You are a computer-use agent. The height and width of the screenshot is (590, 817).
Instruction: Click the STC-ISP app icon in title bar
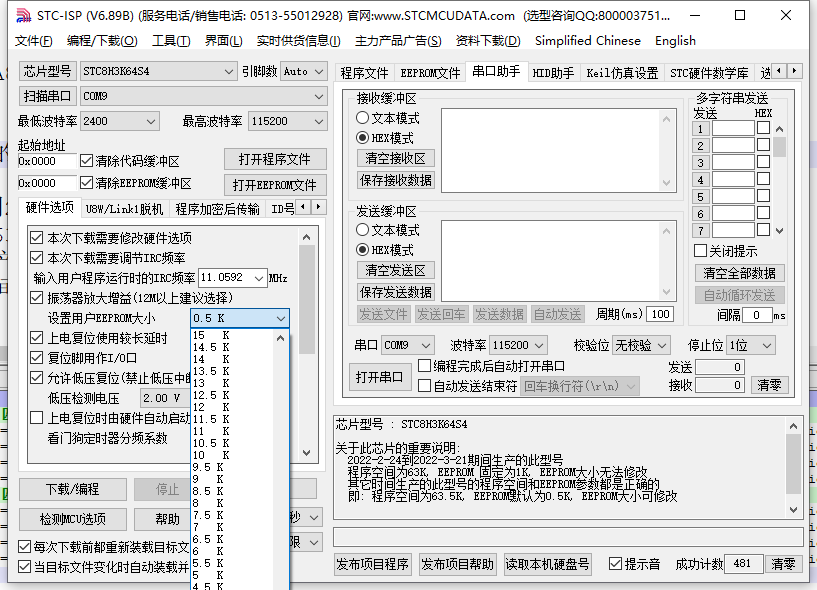(23, 16)
